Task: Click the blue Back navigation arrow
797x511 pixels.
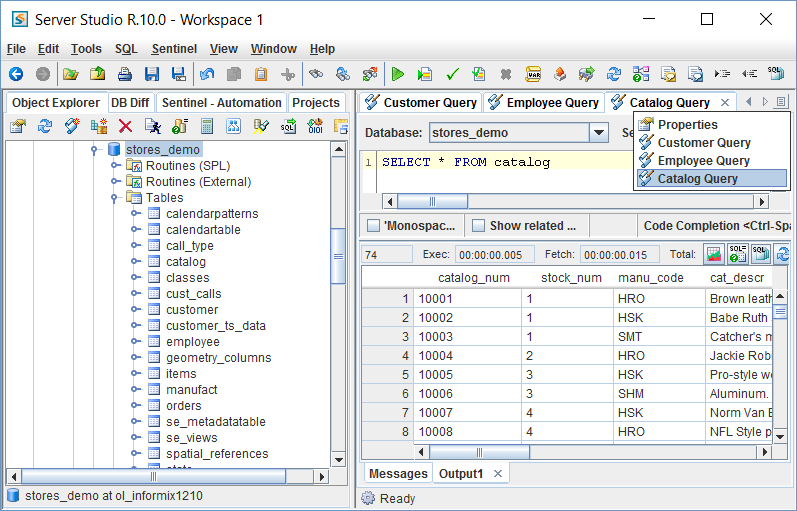Action: (16, 74)
